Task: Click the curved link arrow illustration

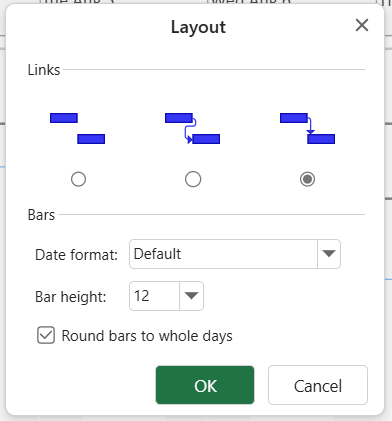Action: click(x=193, y=128)
